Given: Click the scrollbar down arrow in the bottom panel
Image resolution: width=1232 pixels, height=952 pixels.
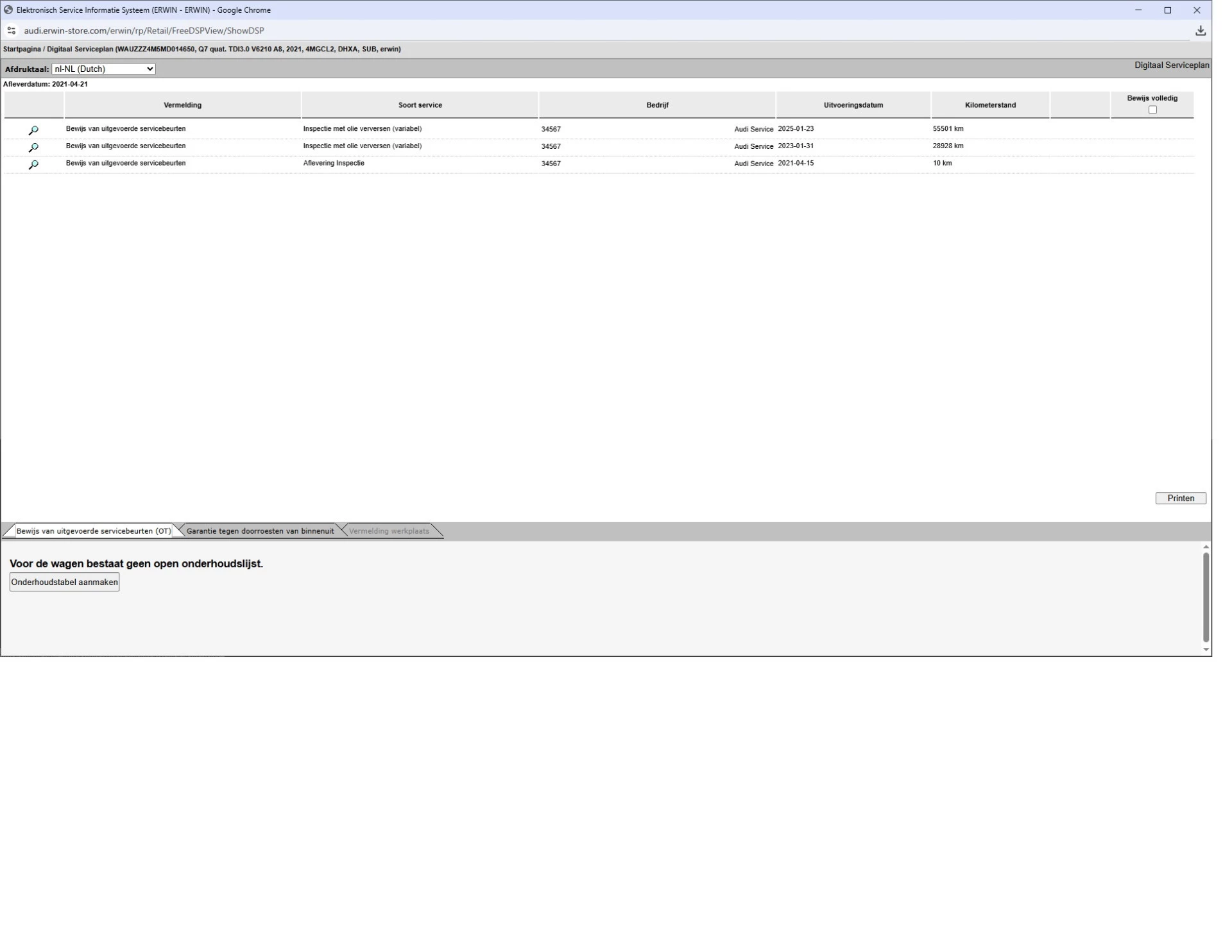Looking at the screenshot, I should 1206,650.
